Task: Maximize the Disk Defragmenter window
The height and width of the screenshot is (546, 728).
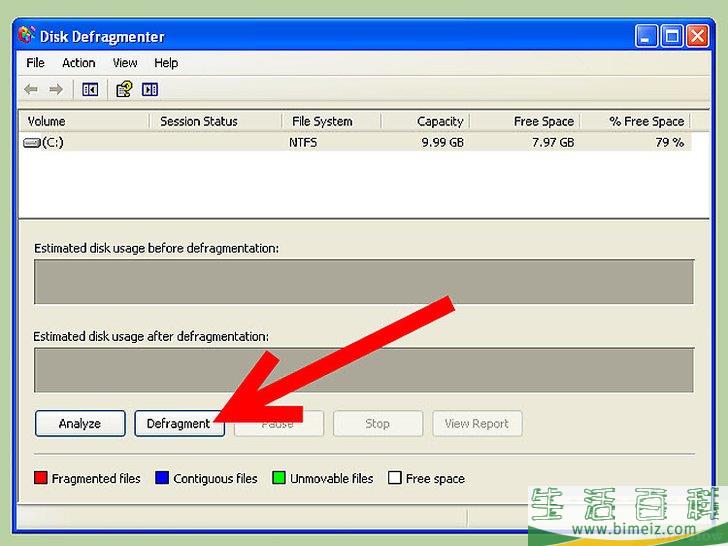Action: pos(672,36)
